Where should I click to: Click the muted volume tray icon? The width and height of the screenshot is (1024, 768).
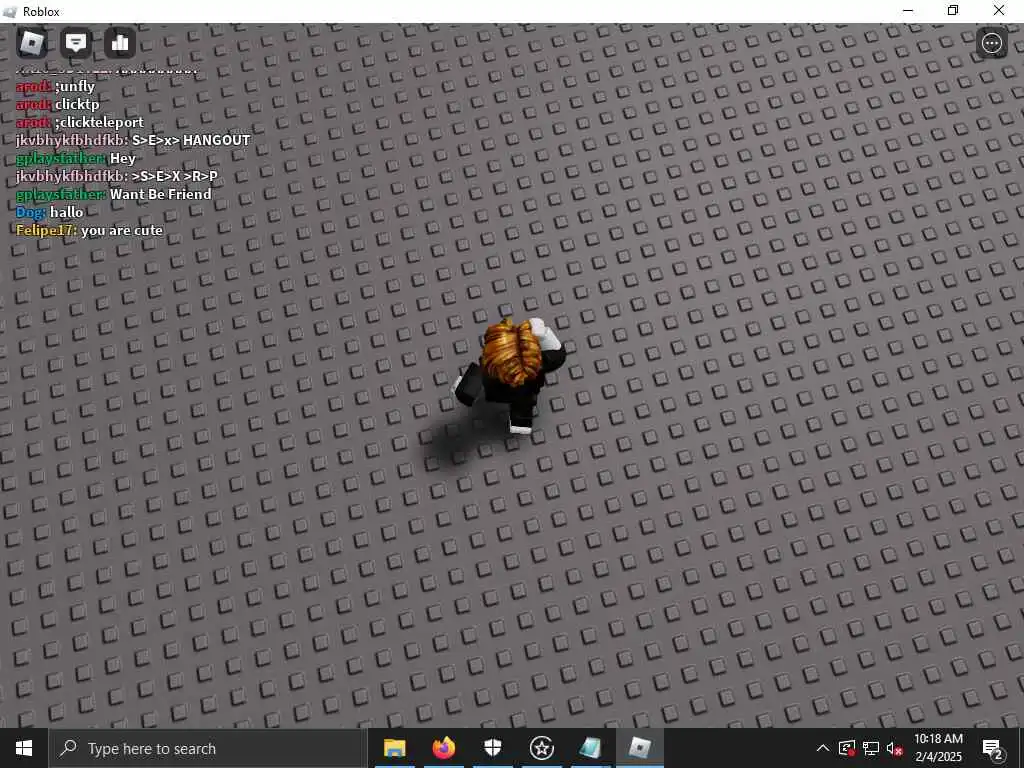pos(895,748)
